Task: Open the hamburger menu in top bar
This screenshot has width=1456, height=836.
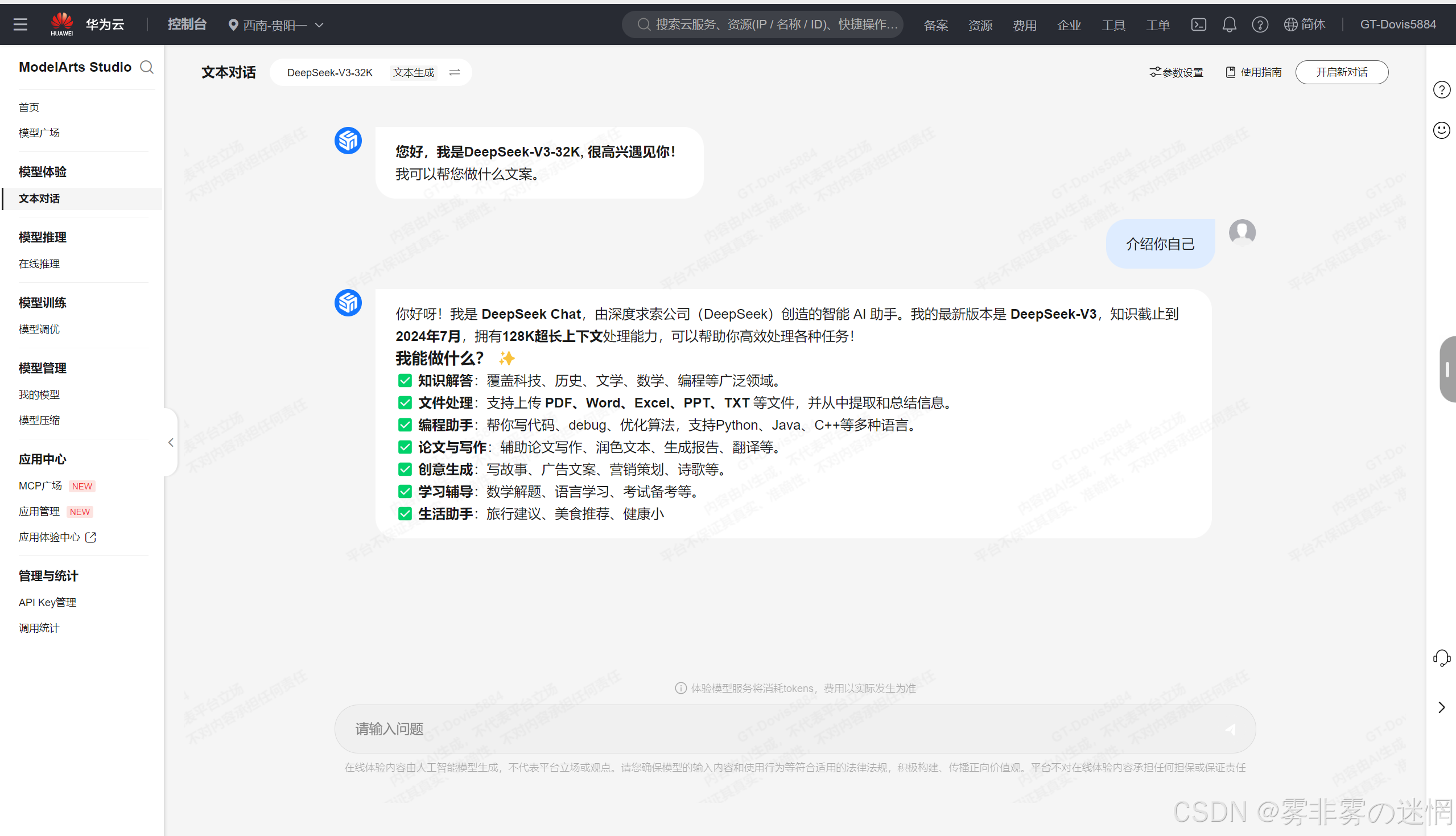Action: click(x=20, y=24)
